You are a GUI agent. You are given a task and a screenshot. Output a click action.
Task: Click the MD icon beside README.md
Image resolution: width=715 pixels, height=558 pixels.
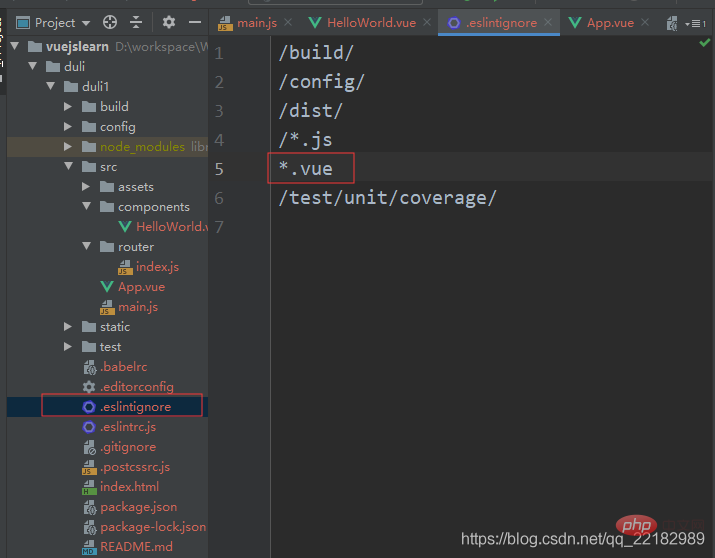(x=89, y=547)
